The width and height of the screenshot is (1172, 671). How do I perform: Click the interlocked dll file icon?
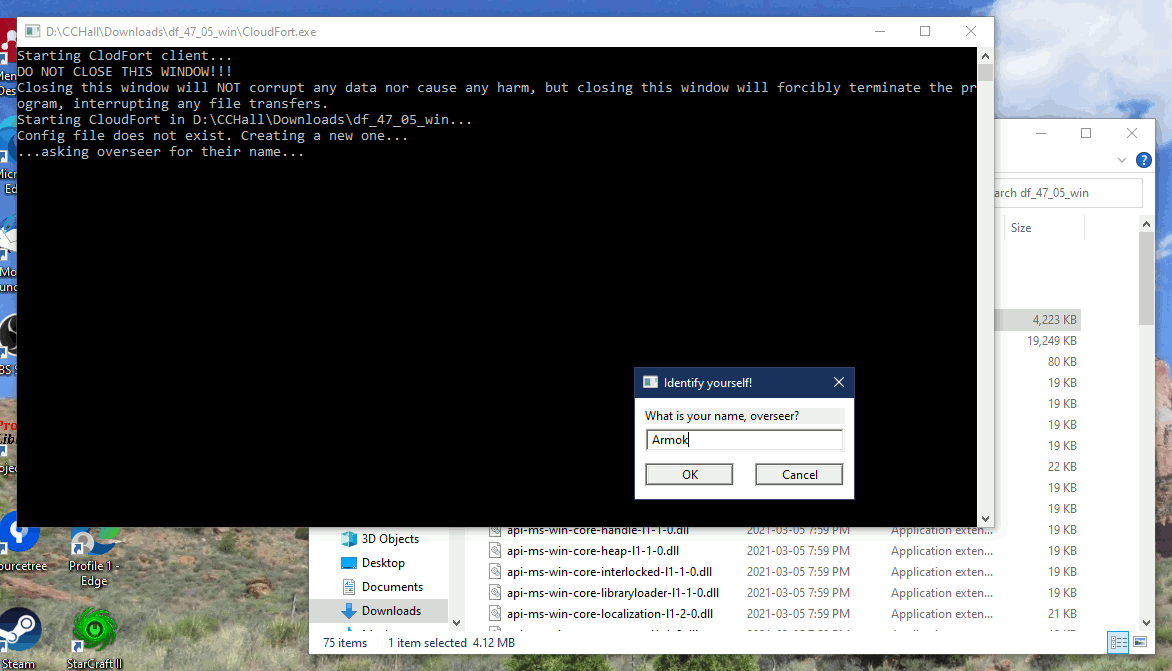tap(495, 572)
